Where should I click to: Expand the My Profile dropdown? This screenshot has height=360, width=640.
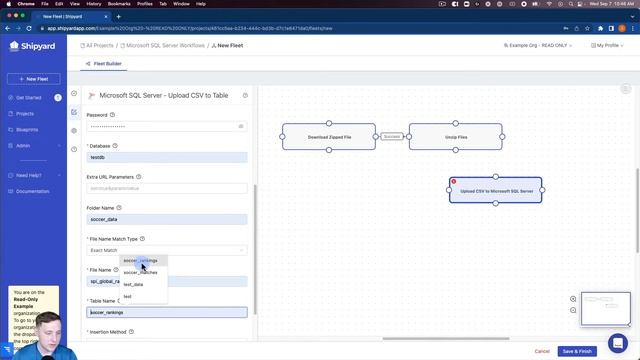(607, 45)
